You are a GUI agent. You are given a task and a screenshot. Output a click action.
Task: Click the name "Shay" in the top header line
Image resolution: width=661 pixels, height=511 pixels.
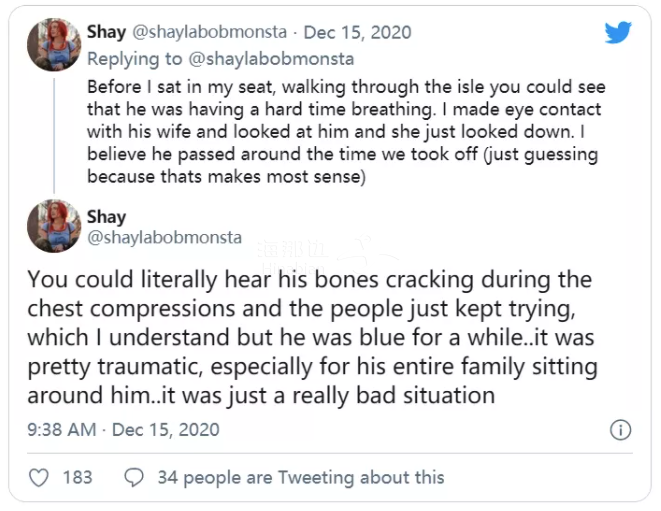(107, 31)
